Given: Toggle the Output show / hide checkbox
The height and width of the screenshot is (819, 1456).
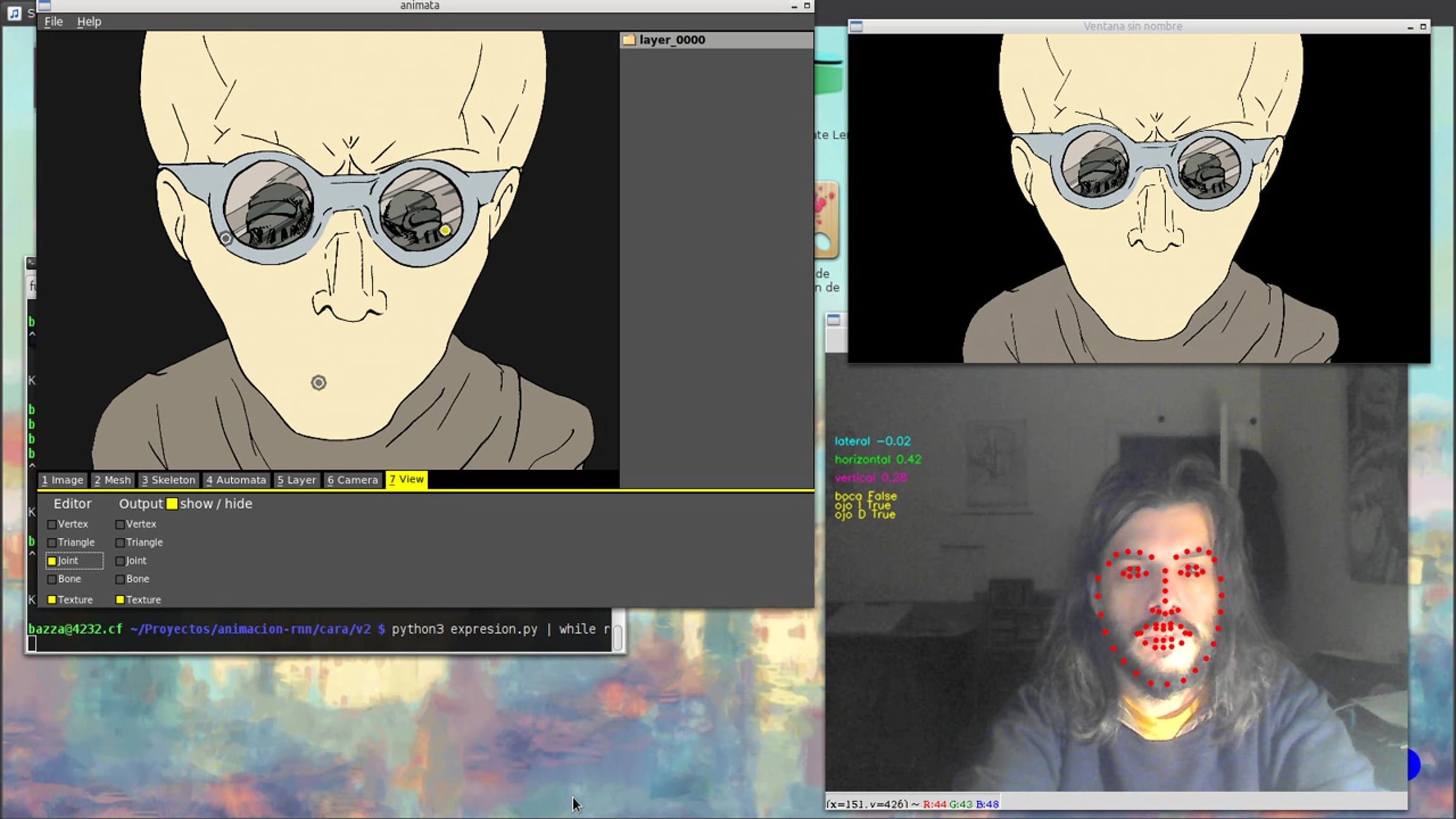Looking at the screenshot, I should click(172, 504).
